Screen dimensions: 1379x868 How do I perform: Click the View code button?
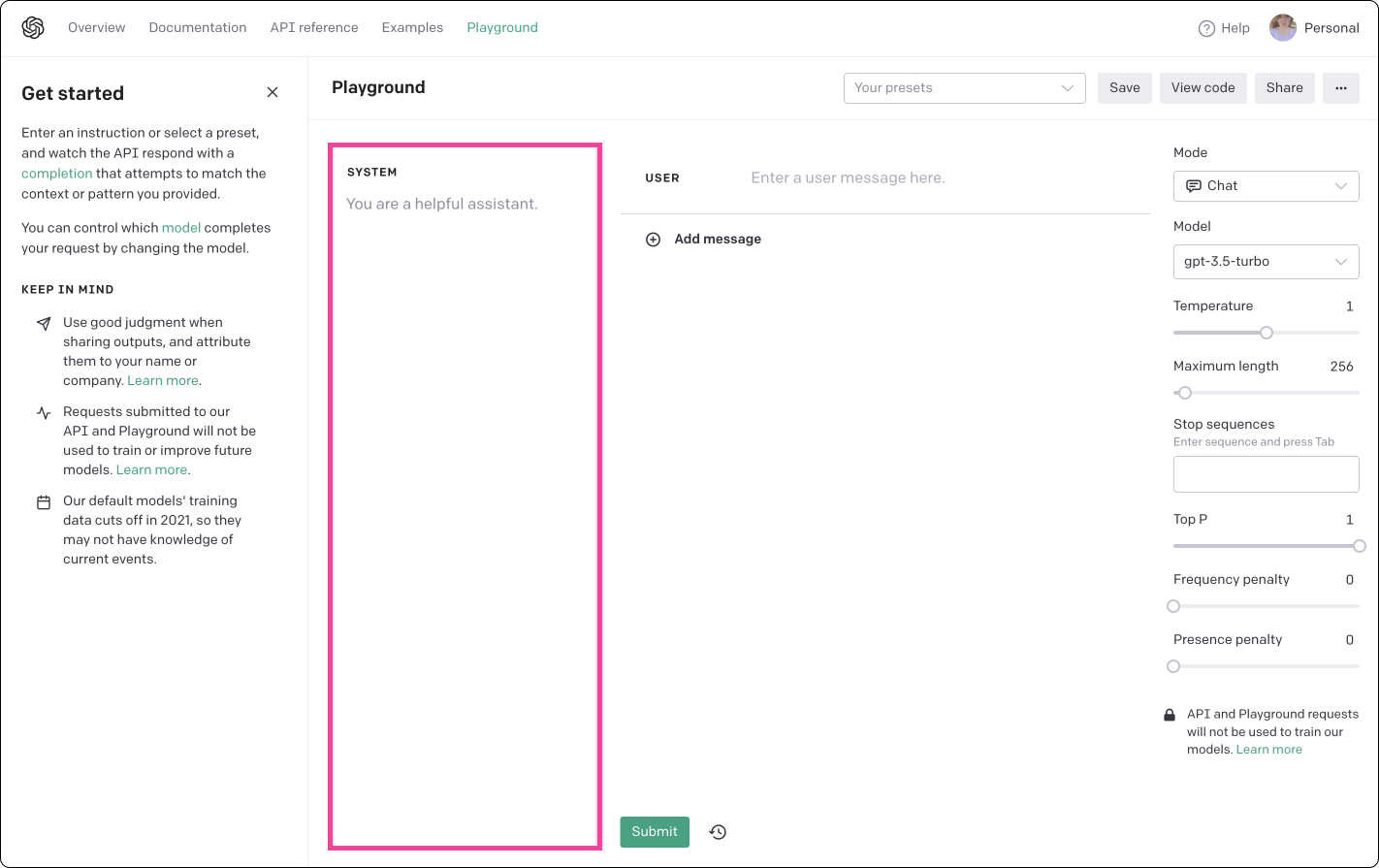1203,87
